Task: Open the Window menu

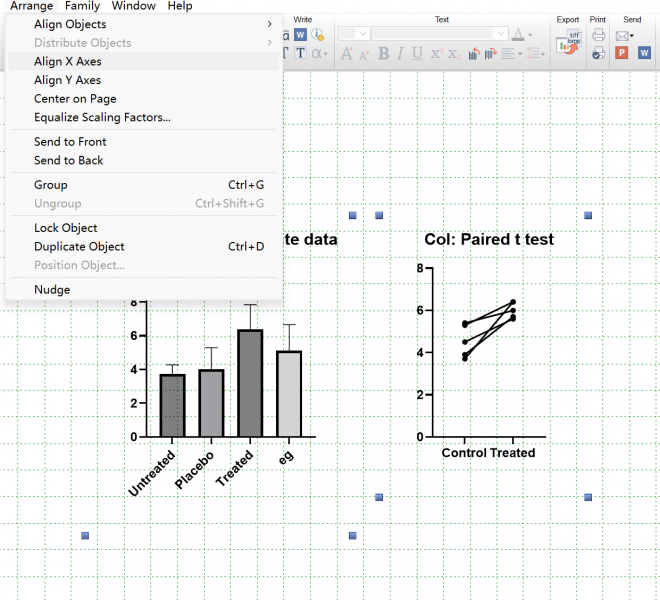Action: (133, 6)
